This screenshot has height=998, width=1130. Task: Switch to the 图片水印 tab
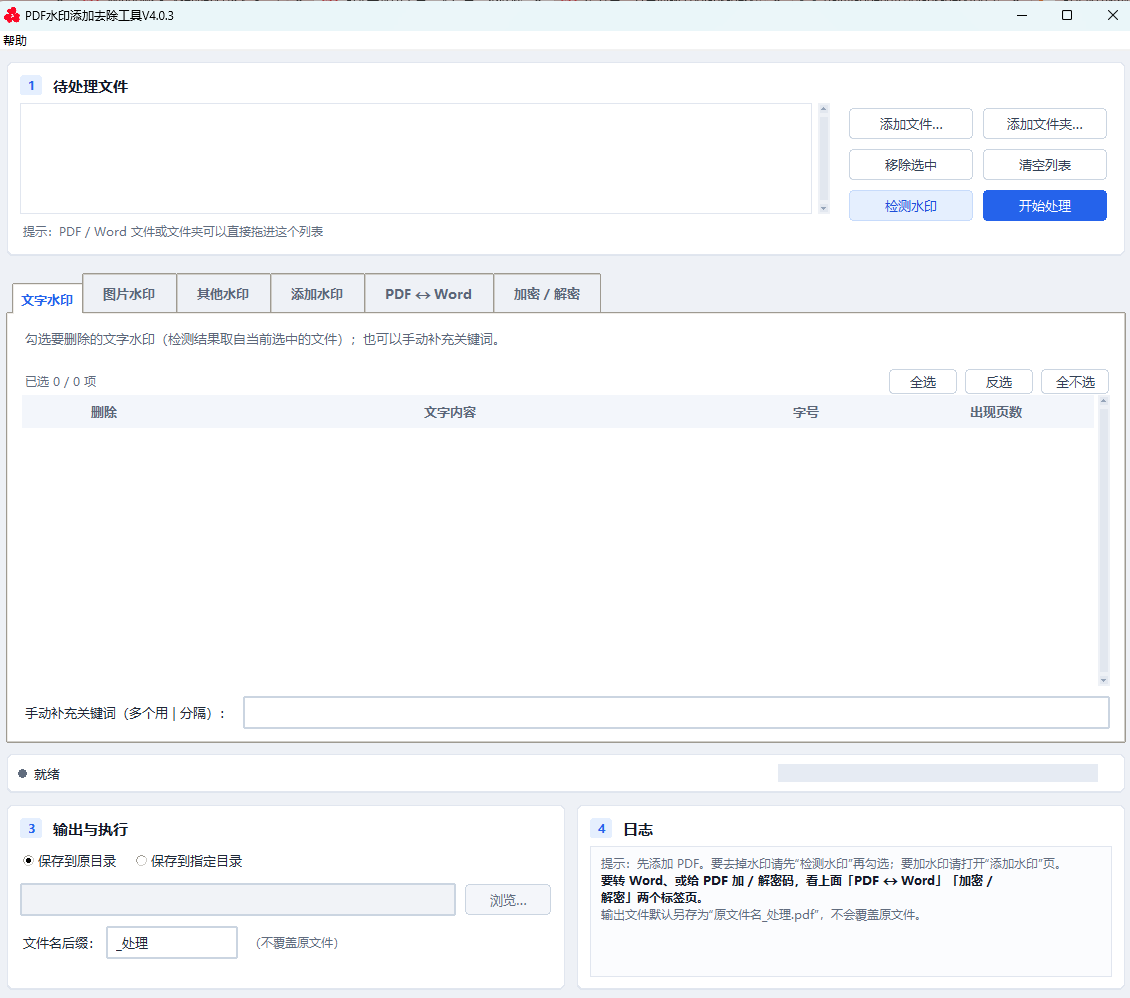(x=129, y=294)
